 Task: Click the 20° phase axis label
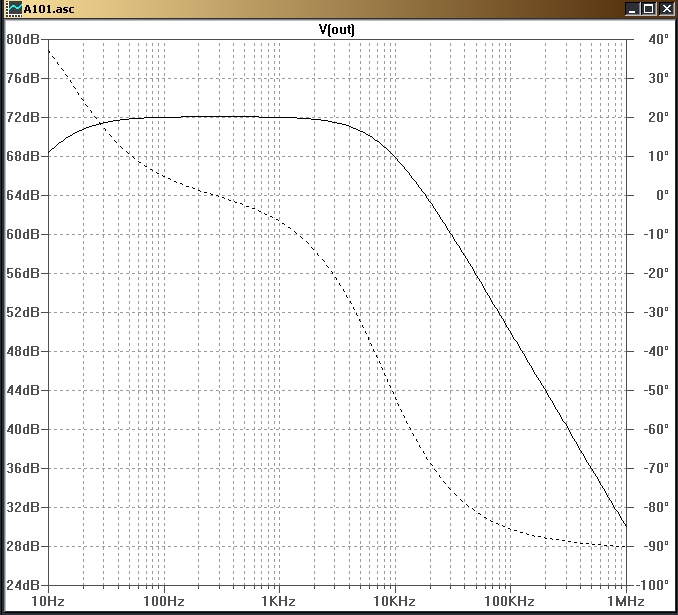coord(659,117)
